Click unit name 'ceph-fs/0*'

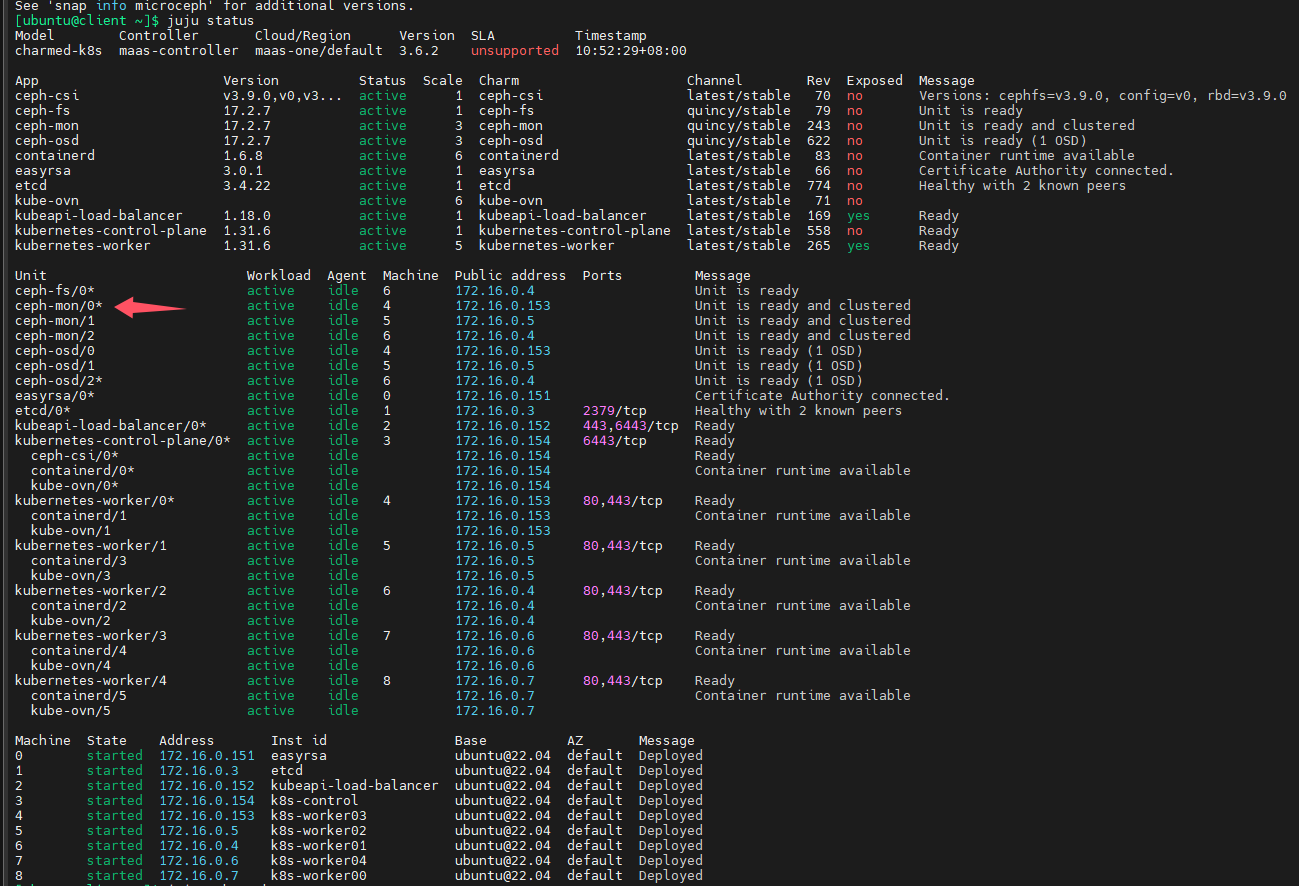point(55,291)
